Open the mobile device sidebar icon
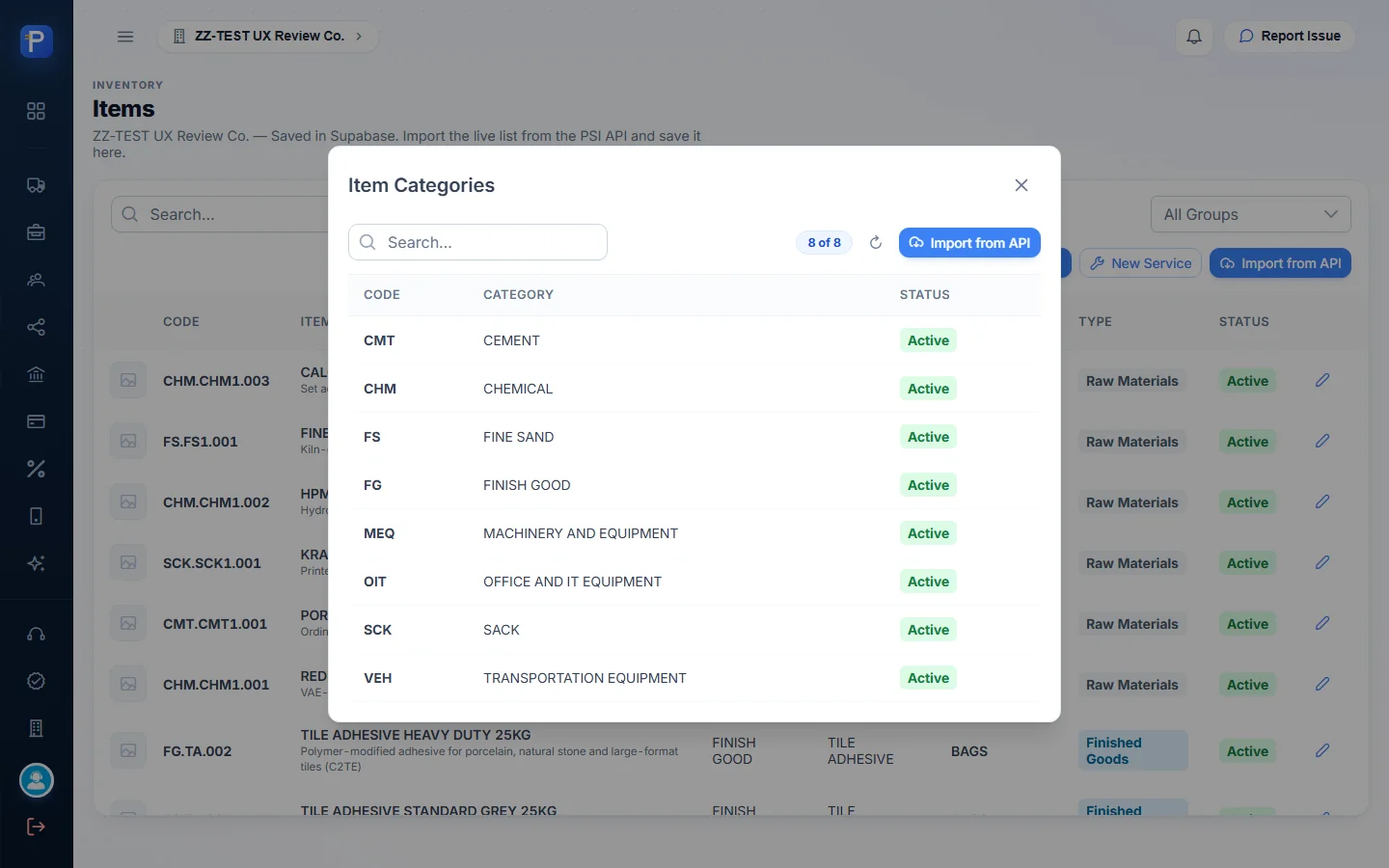 pos(36,516)
